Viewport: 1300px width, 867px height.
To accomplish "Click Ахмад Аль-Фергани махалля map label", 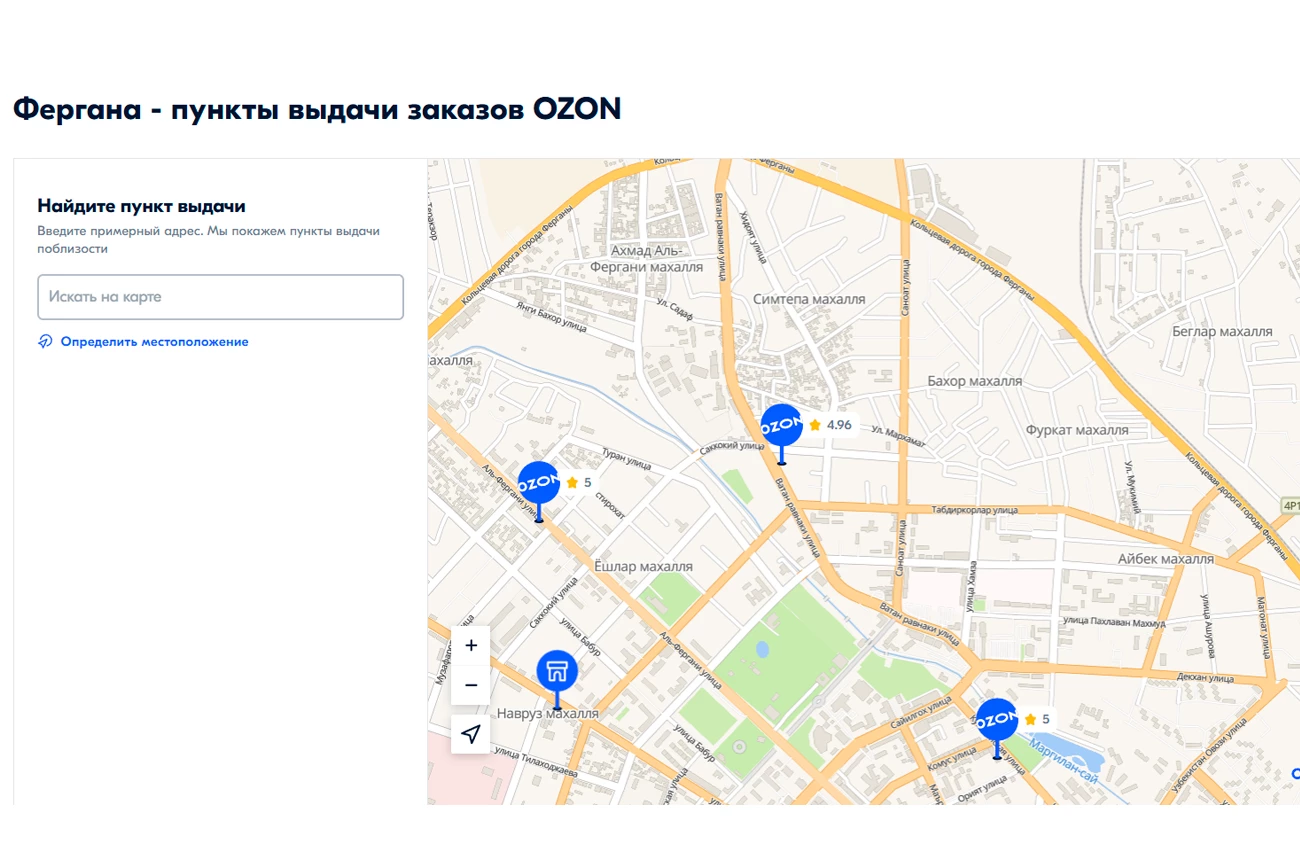I will (x=646, y=259).
